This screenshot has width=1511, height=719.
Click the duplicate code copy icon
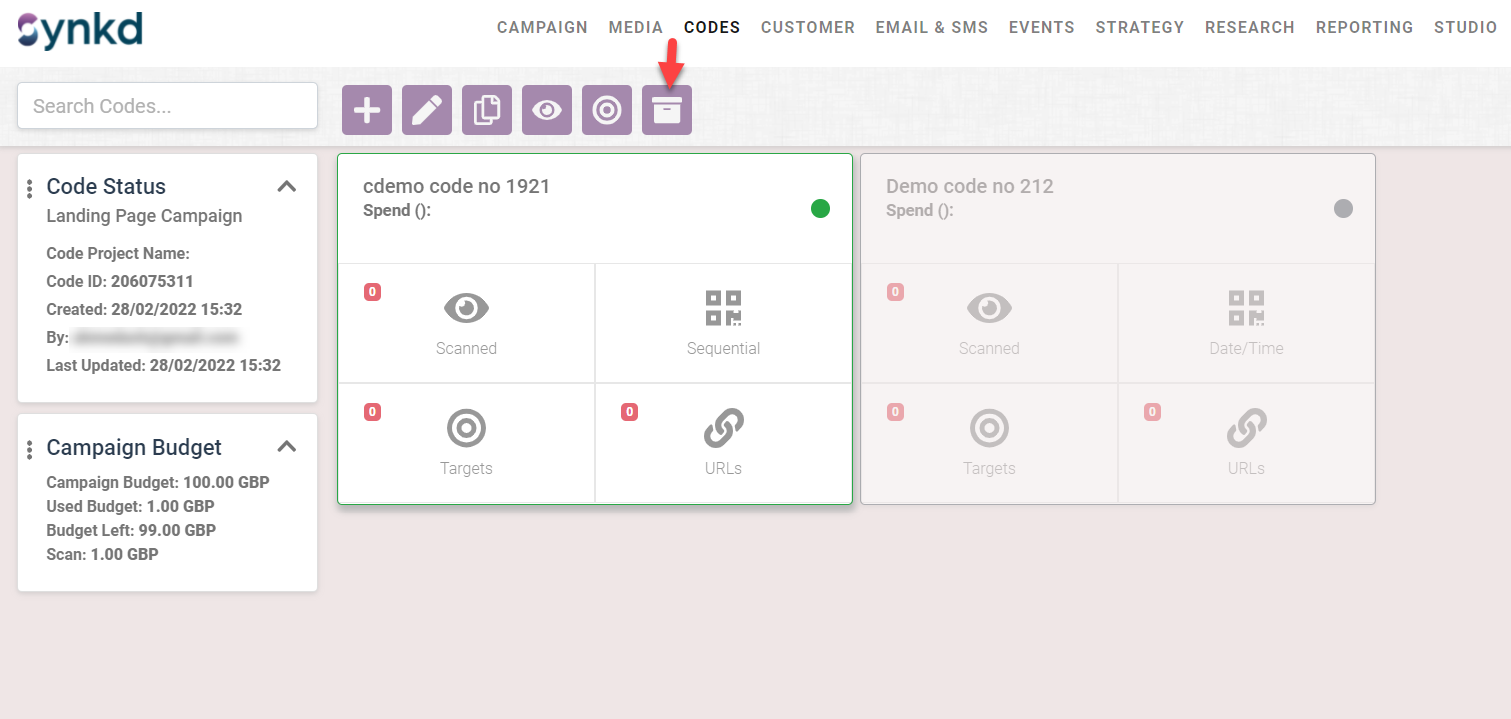pyautogui.click(x=487, y=110)
